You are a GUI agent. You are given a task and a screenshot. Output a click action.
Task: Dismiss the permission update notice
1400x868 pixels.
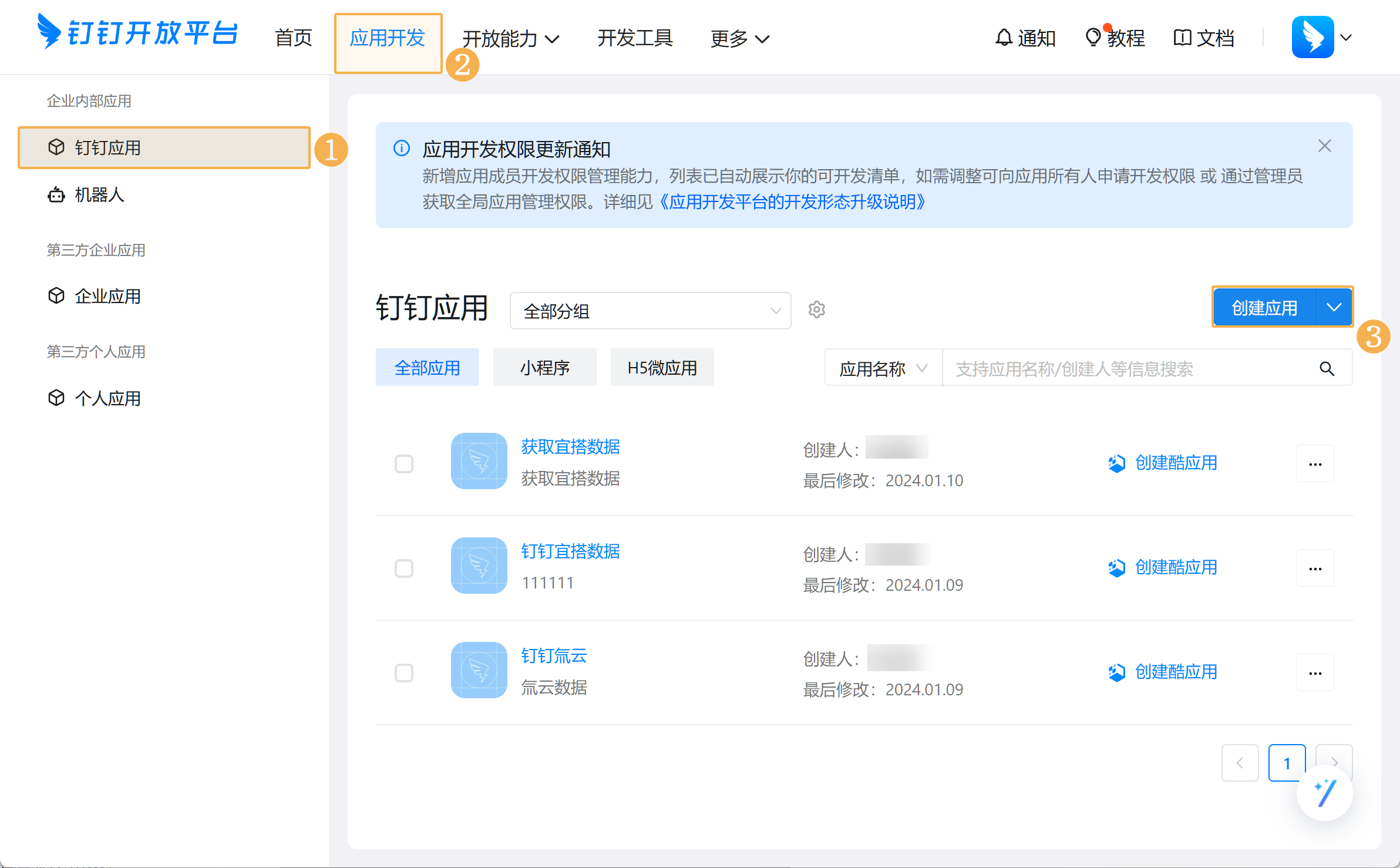click(x=1324, y=146)
